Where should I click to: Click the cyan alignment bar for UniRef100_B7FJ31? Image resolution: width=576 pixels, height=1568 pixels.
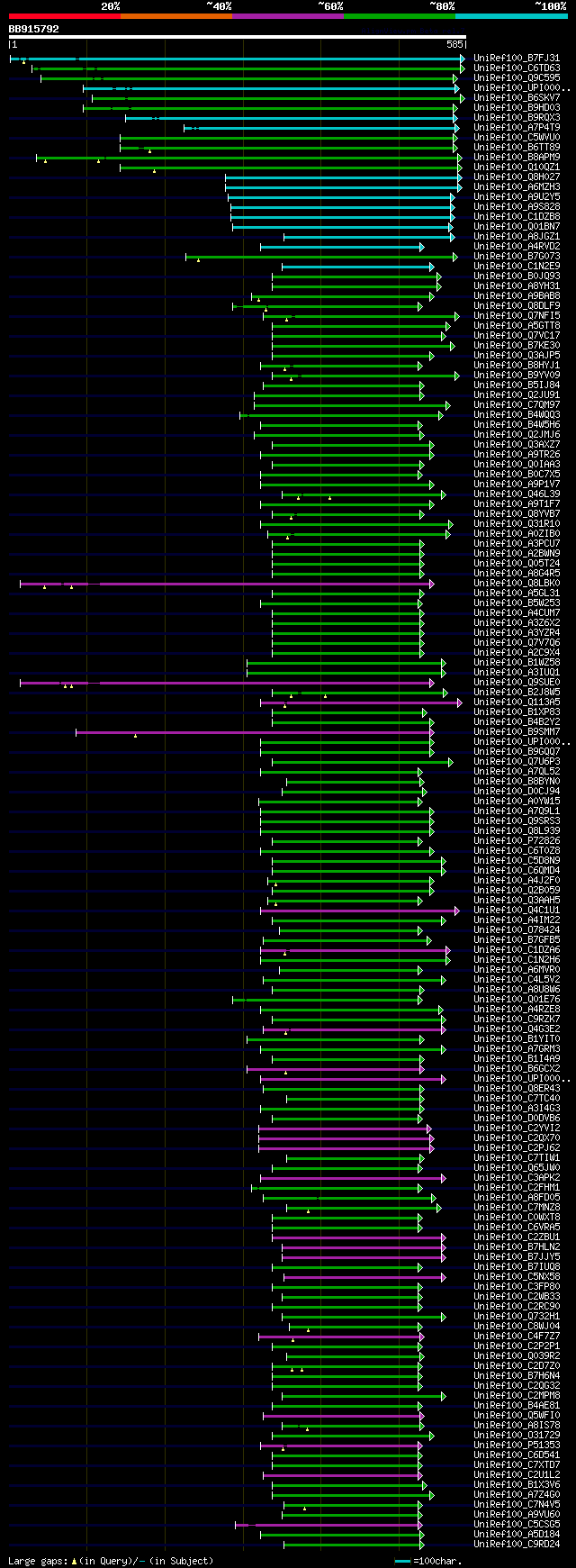(x=238, y=59)
